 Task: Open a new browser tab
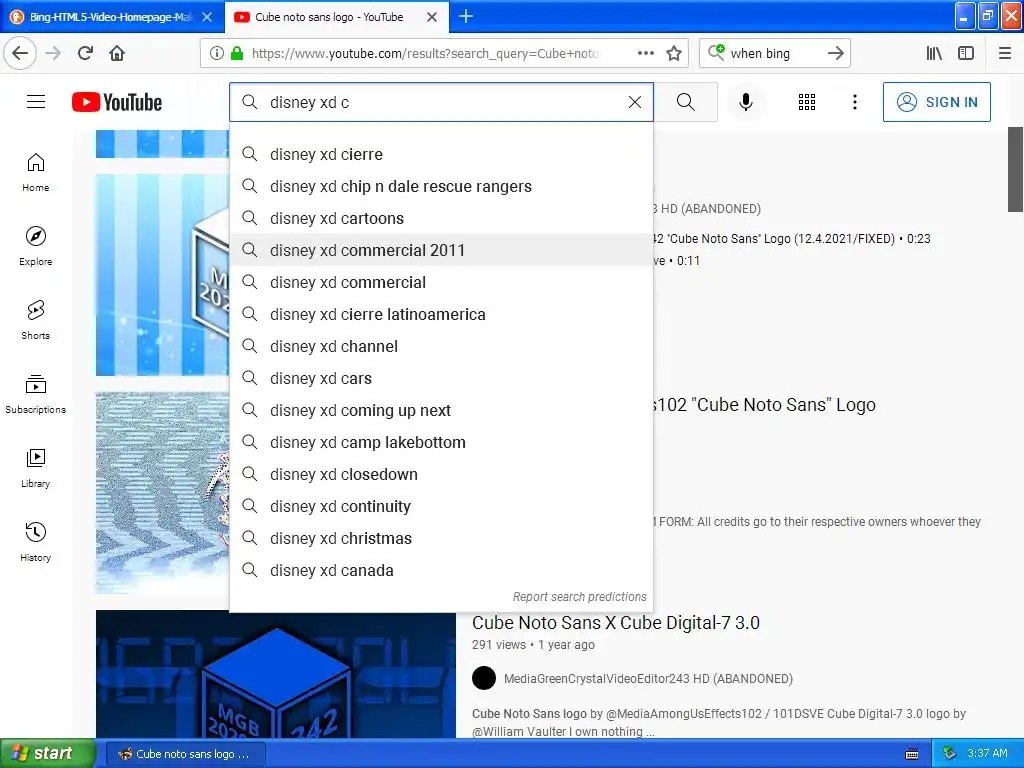point(466,16)
